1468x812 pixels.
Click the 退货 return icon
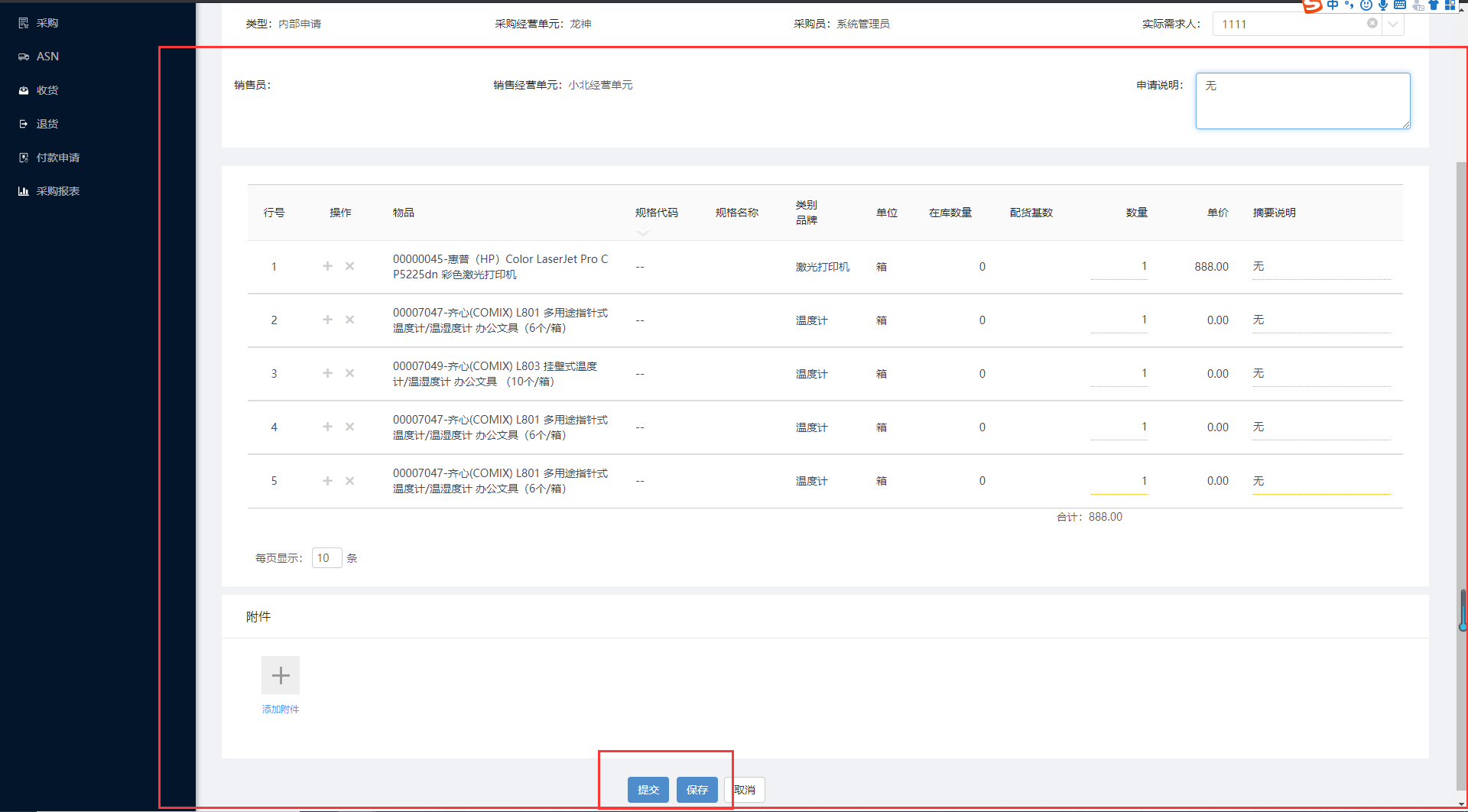pos(24,124)
